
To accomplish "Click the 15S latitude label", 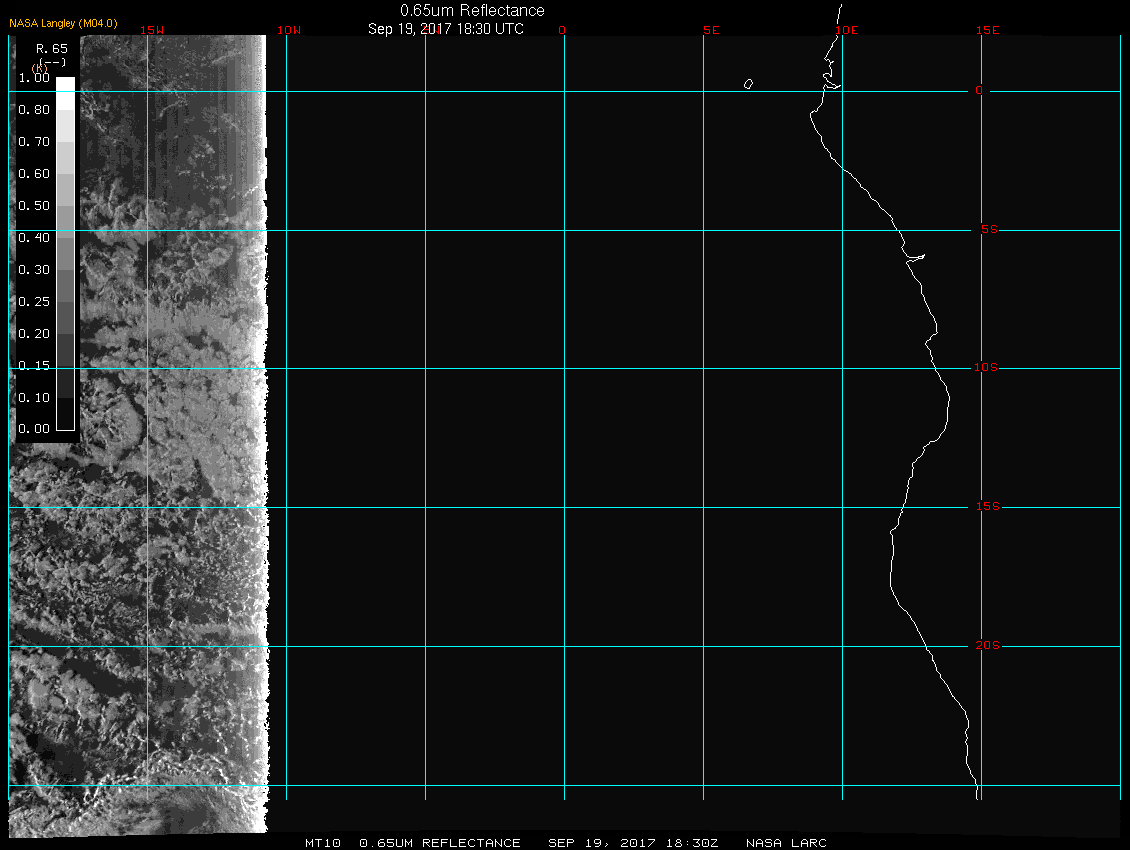I will 987,507.
